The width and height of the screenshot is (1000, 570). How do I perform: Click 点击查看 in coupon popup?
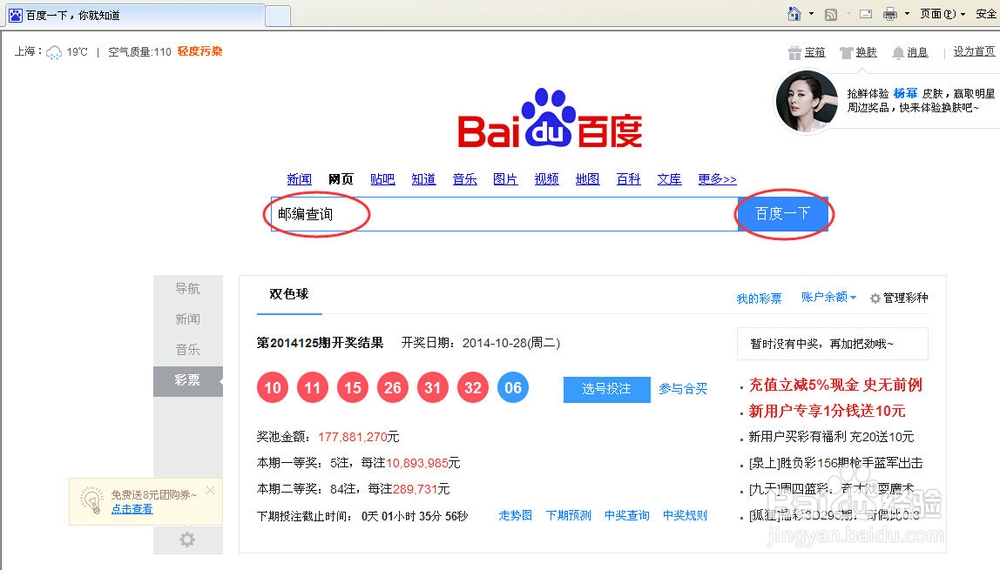[x=132, y=509]
